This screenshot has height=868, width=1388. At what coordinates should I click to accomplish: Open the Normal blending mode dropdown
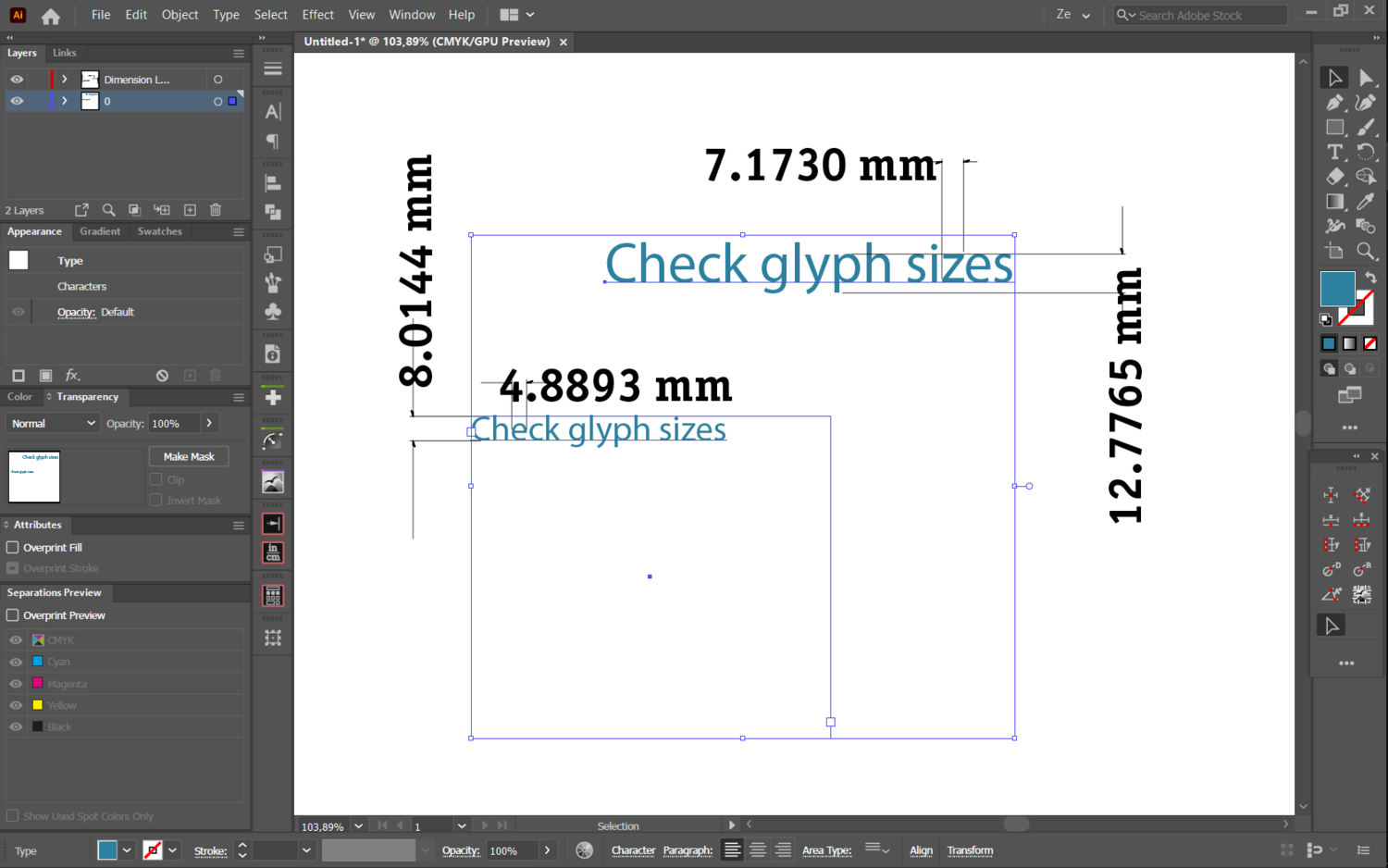point(53,424)
